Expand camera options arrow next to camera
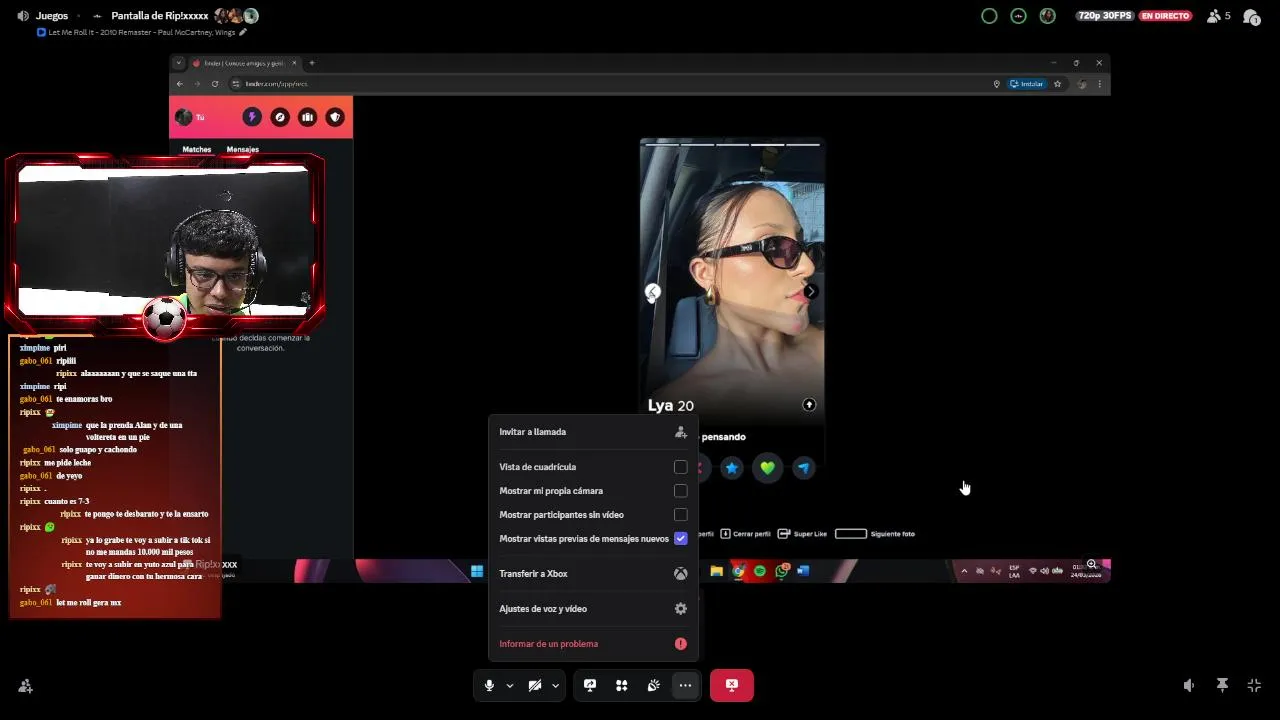Image resolution: width=1280 pixels, height=720 pixels. [x=555, y=686]
